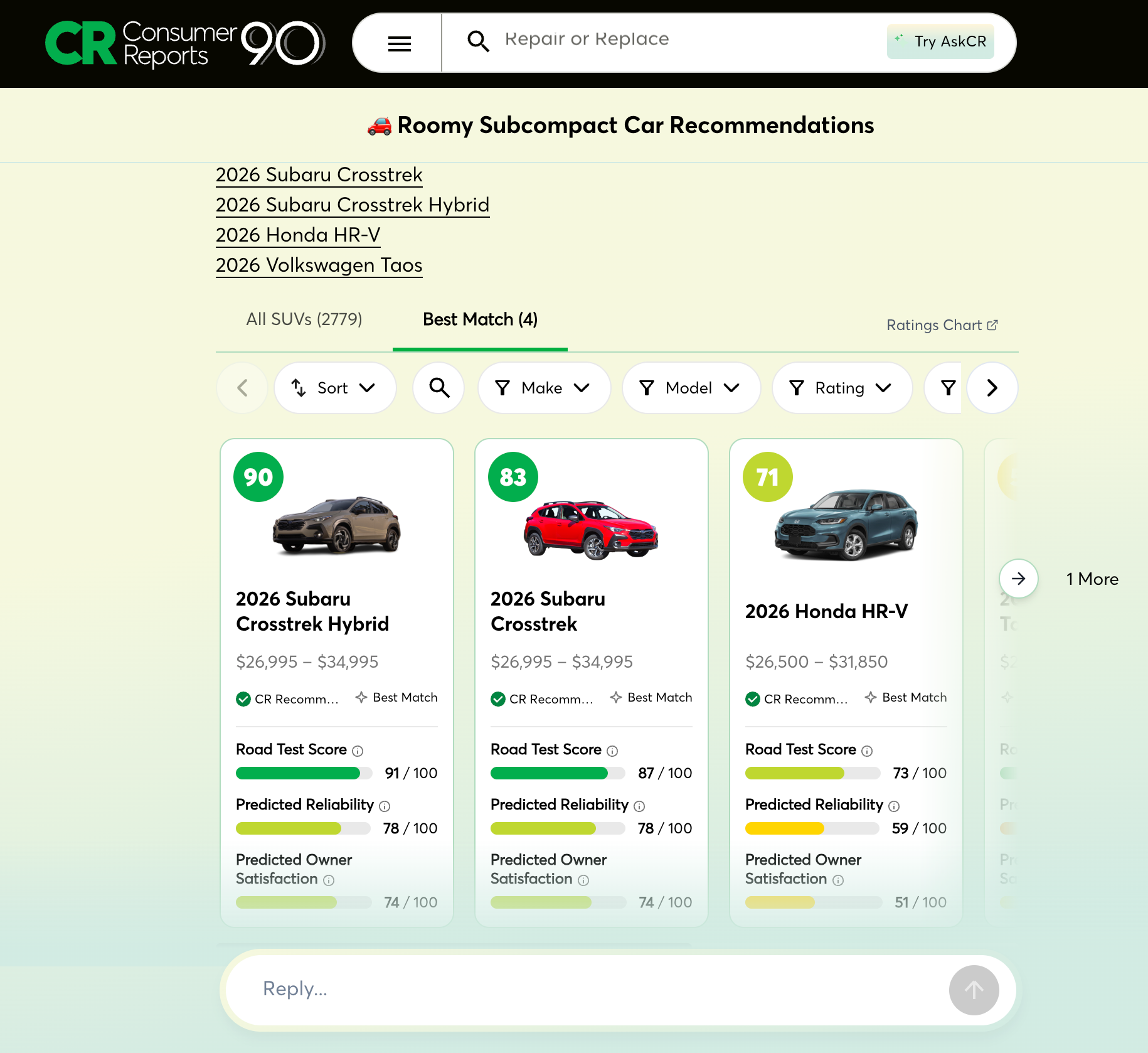1148x1053 pixels.
Task: Click the right arrow of the filter row
Action: [992, 388]
